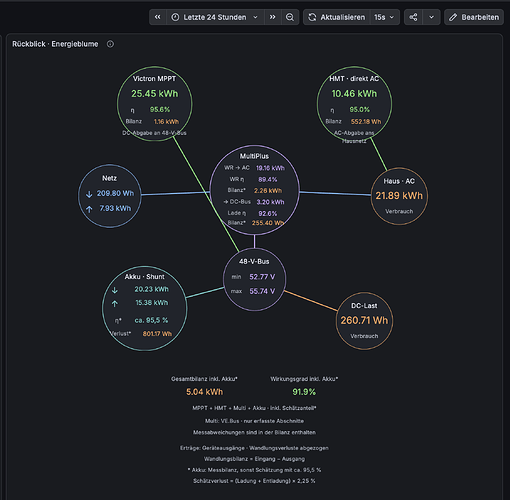The height and width of the screenshot is (500, 510).
Task: Click the '21.89 kWh' Haus consumption value
Action: coord(399,196)
